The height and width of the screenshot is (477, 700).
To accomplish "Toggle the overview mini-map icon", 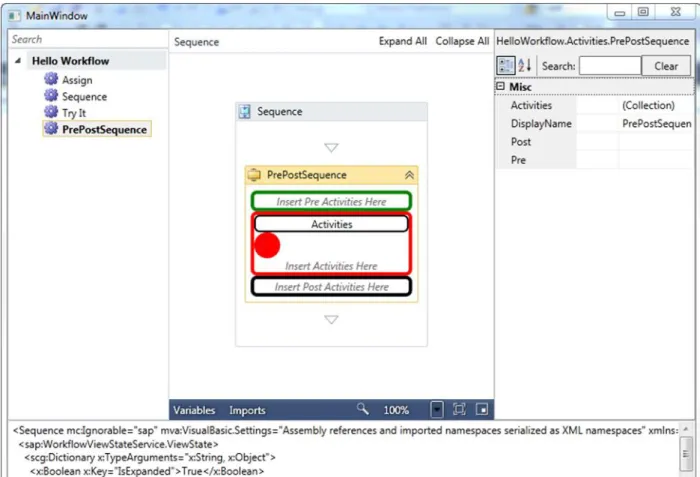I will [x=482, y=409].
